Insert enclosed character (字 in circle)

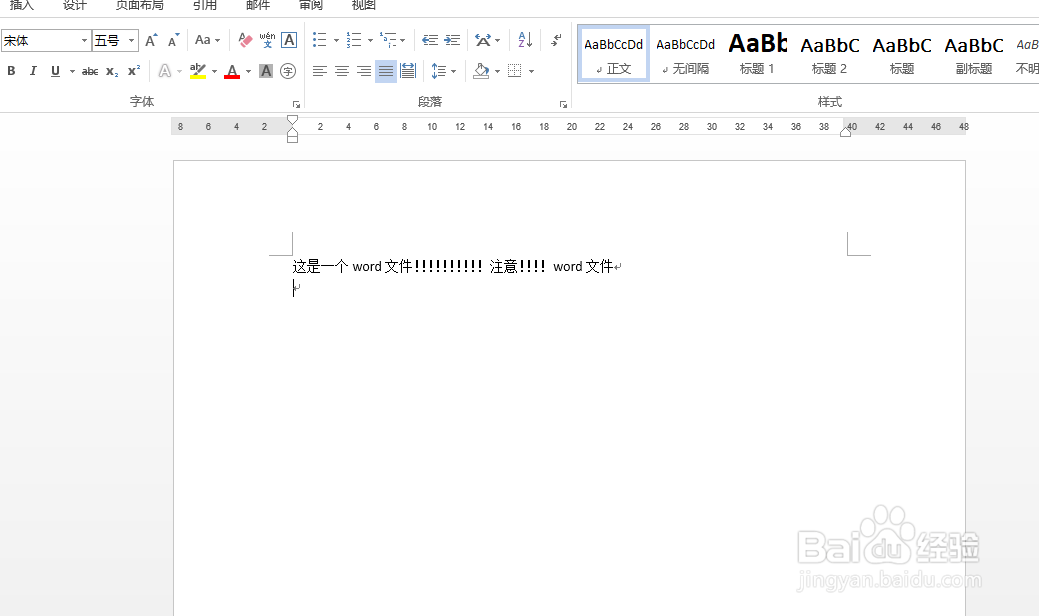pyautogui.click(x=288, y=71)
